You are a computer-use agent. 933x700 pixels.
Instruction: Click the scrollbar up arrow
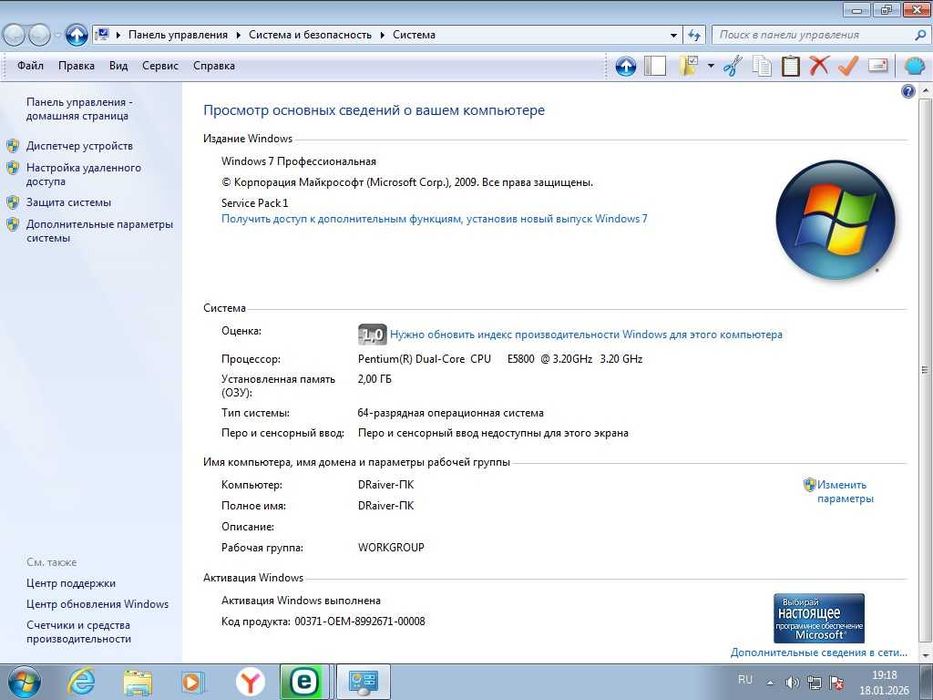pos(925,90)
